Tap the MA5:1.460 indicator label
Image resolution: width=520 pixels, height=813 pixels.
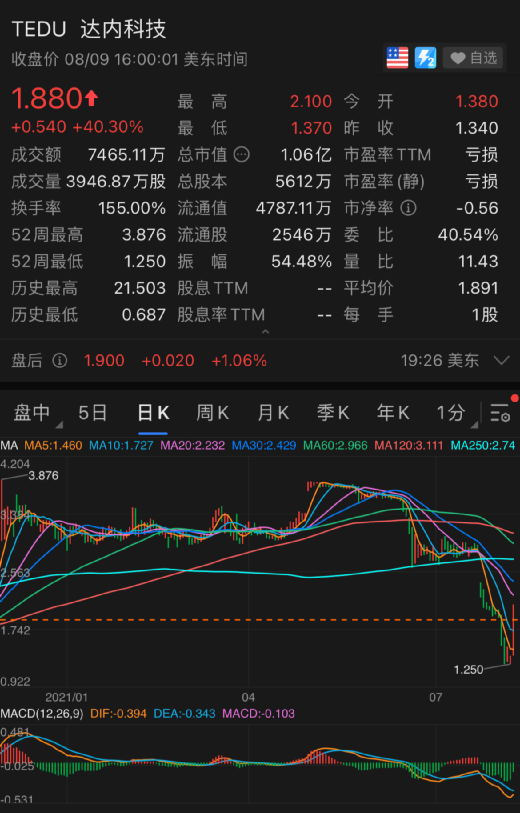click(x=53, y=445)
